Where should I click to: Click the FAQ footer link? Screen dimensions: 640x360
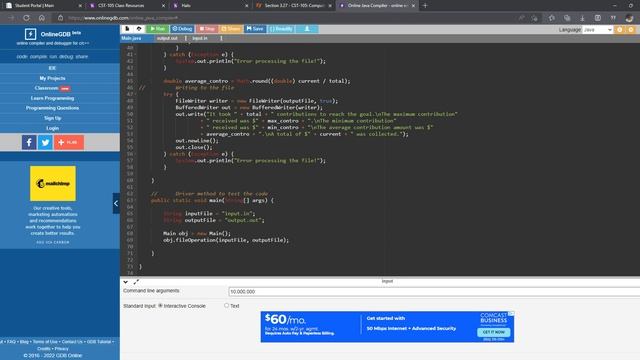click(11, 342)
